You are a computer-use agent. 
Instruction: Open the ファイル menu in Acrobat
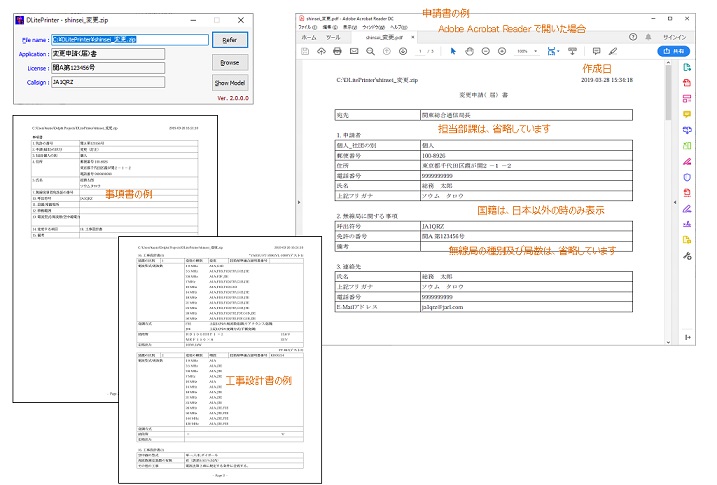coord(308,27)
